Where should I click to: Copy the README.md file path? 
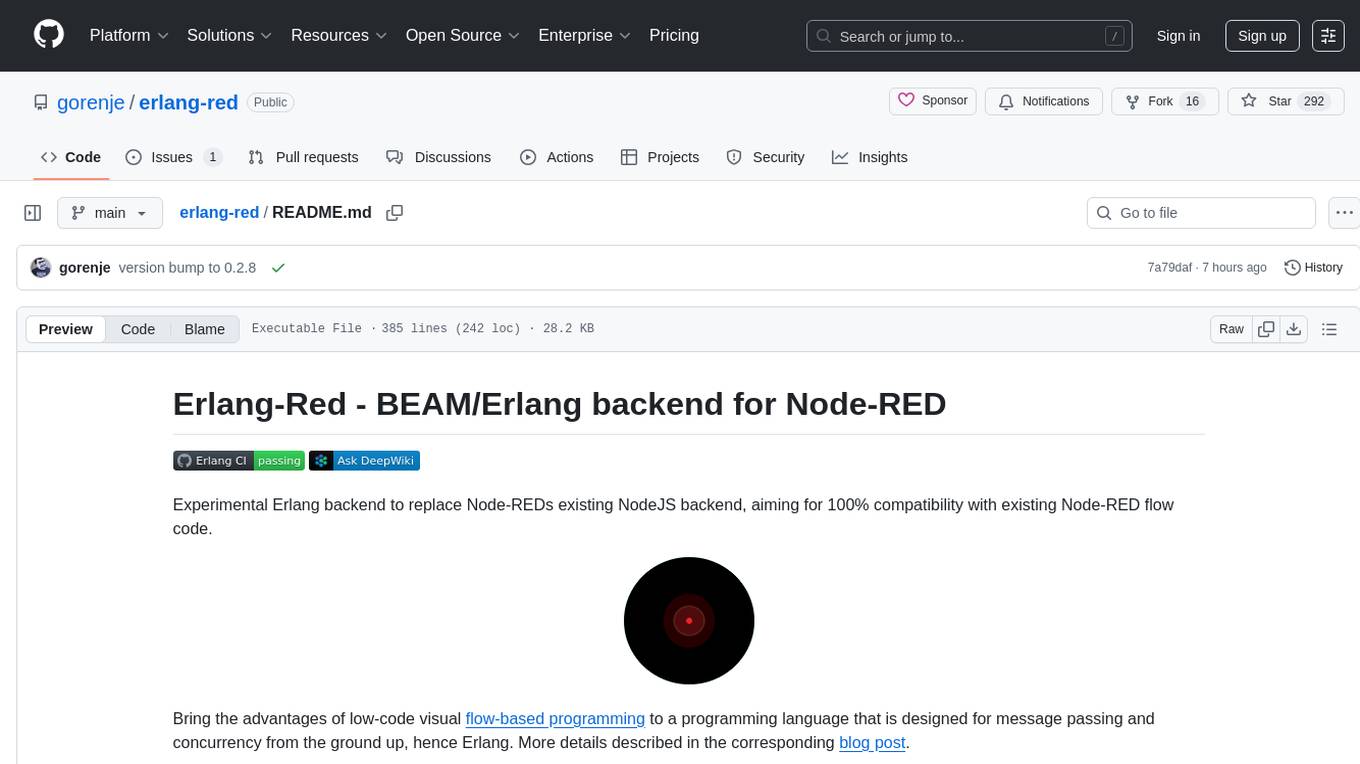[x=395, y=212]
